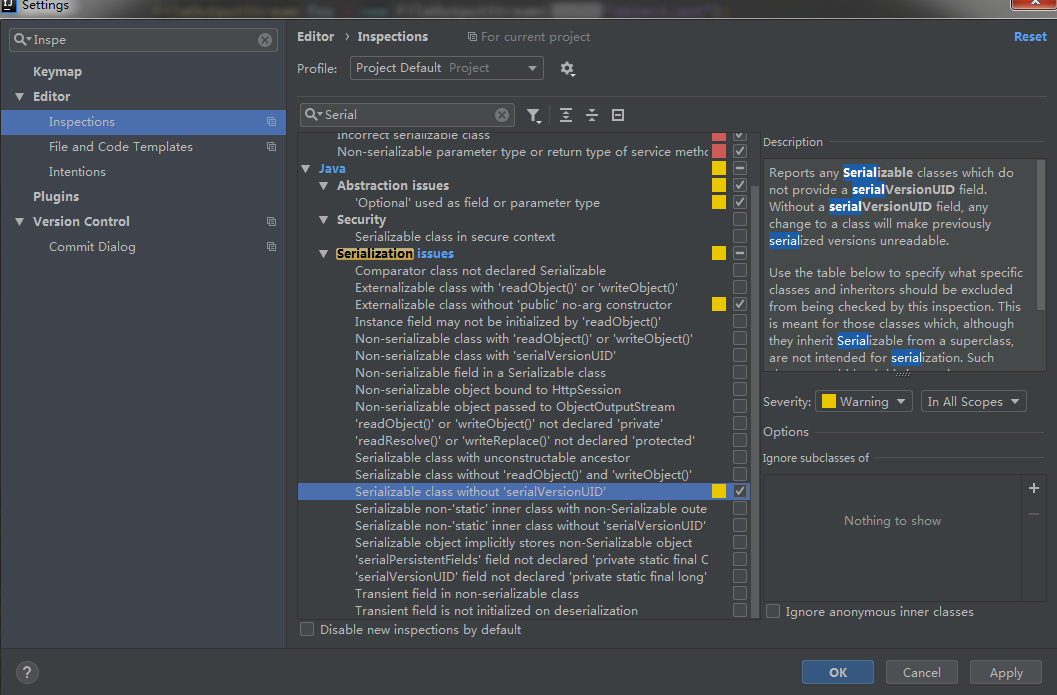Collapse the Serialization issues group
The image size is (1057, 695).
click(x=324, y=254)
